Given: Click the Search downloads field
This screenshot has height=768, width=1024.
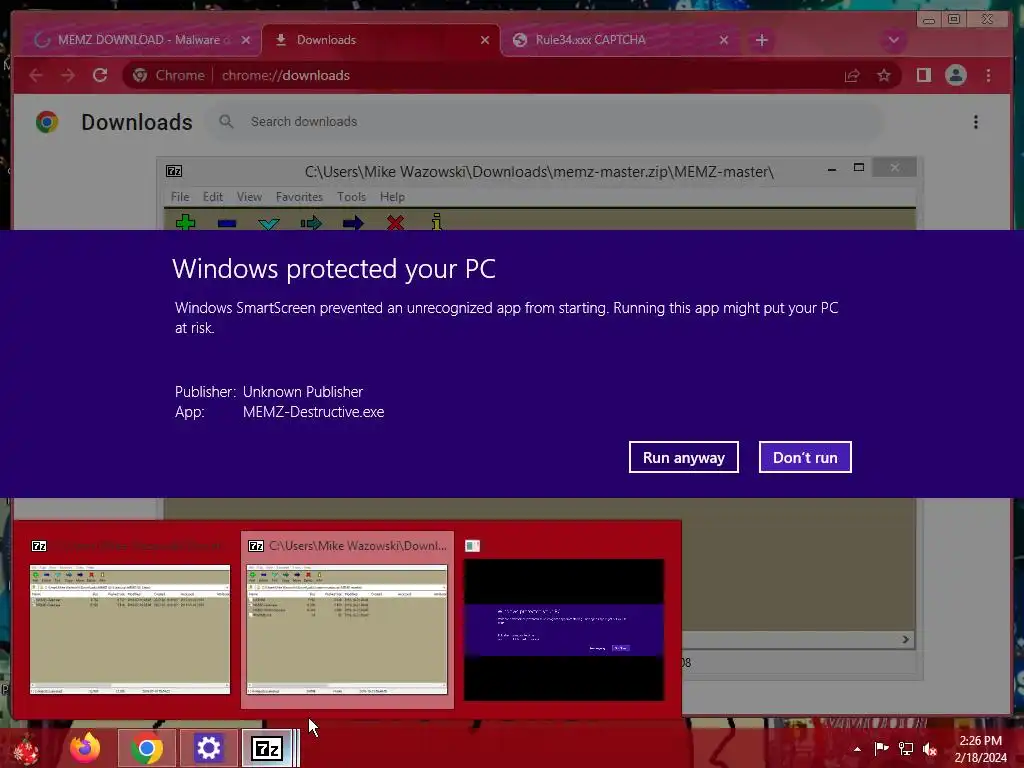Looking at the screenshot, I should coord(545,121).
